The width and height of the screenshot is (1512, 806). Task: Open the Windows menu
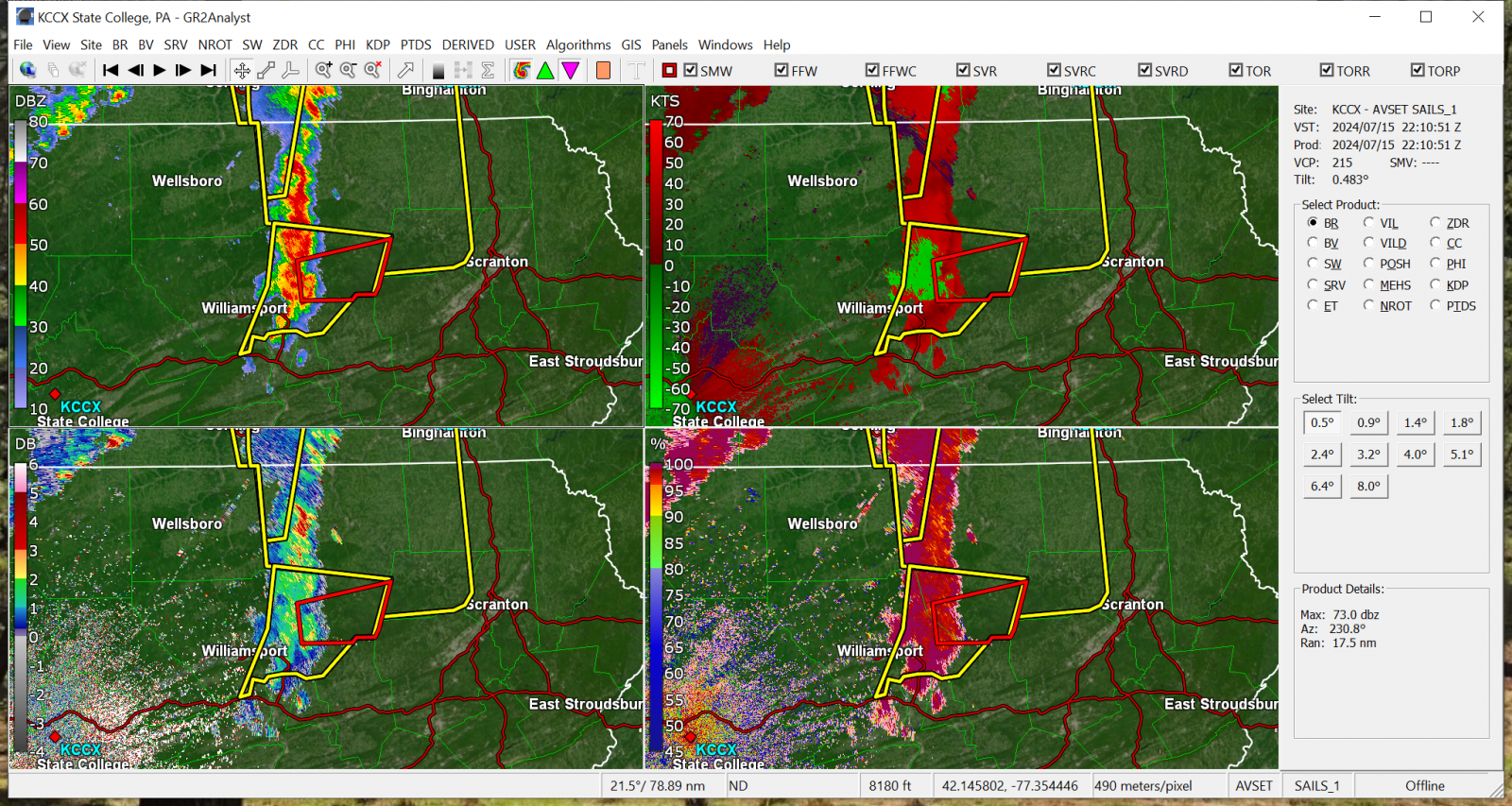coord(725,44)
